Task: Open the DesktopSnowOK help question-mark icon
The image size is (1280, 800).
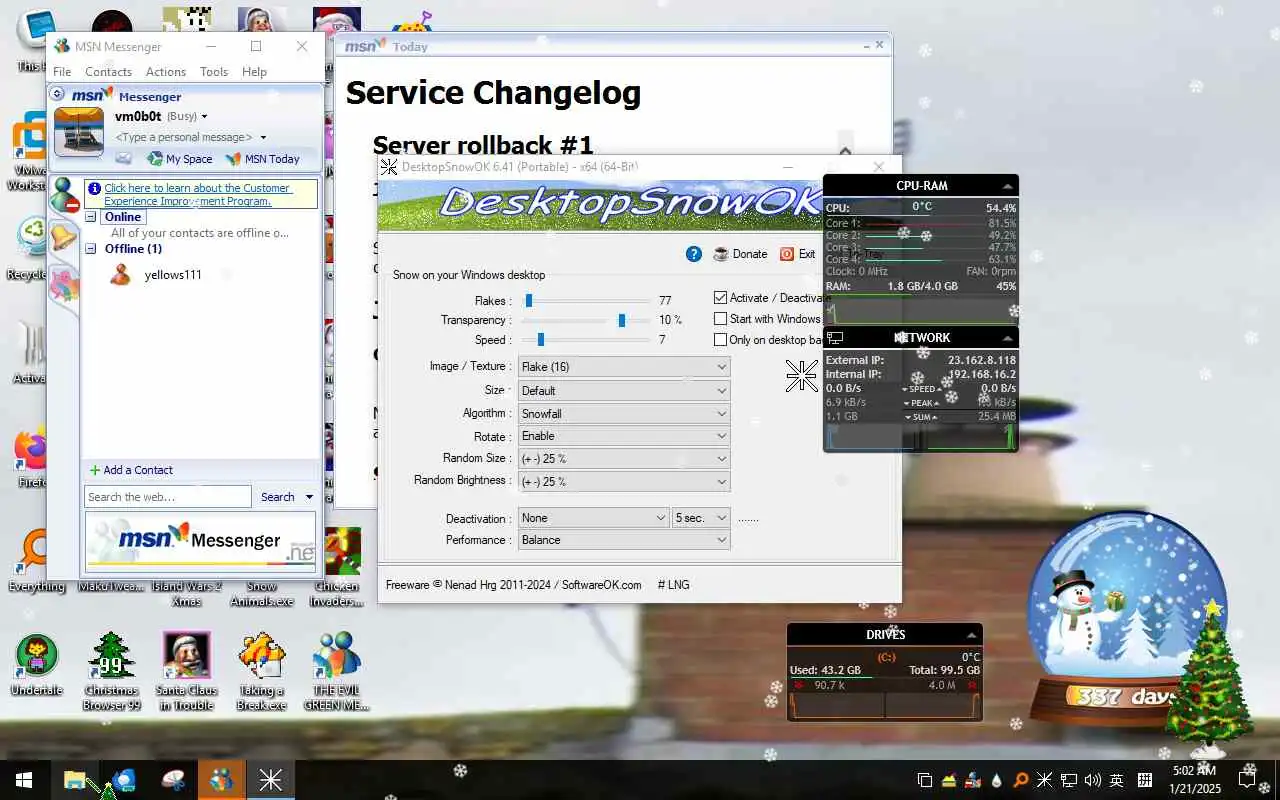Action: click(694, 254)
